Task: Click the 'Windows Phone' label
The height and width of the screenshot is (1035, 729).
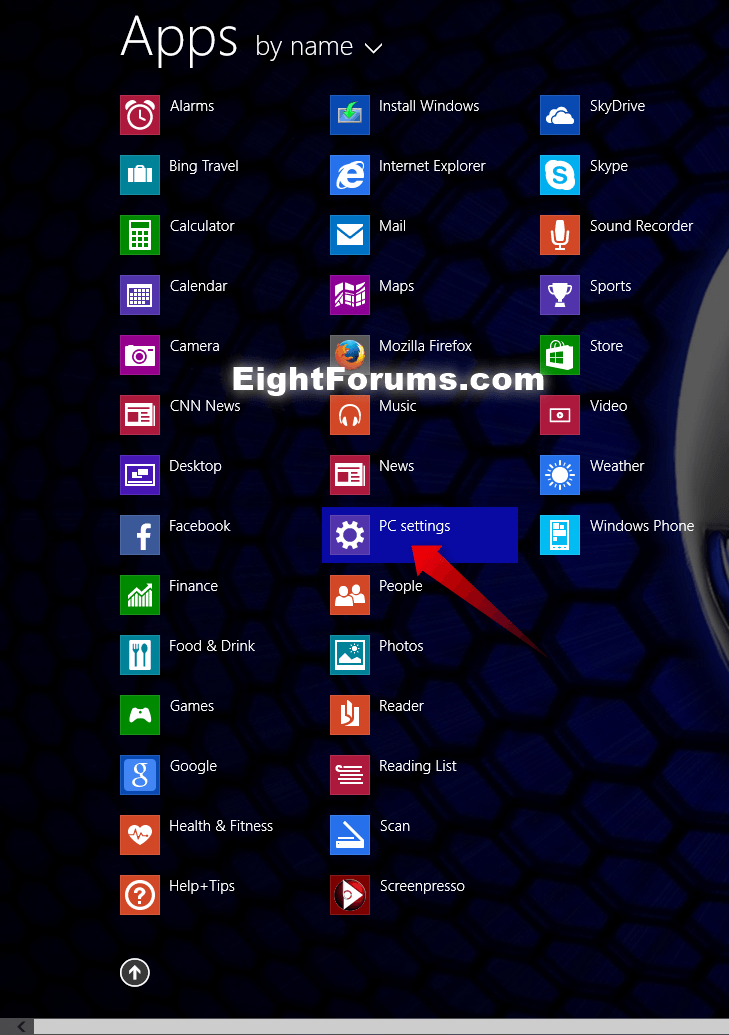Action: pyautogui.click(x=642, y=526)
